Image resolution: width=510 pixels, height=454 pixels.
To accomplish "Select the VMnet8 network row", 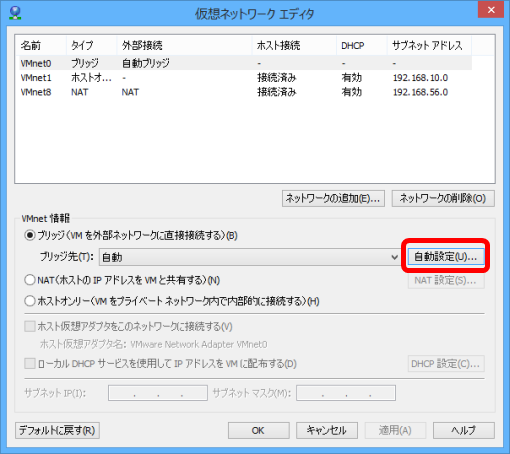I will (245, 92).
